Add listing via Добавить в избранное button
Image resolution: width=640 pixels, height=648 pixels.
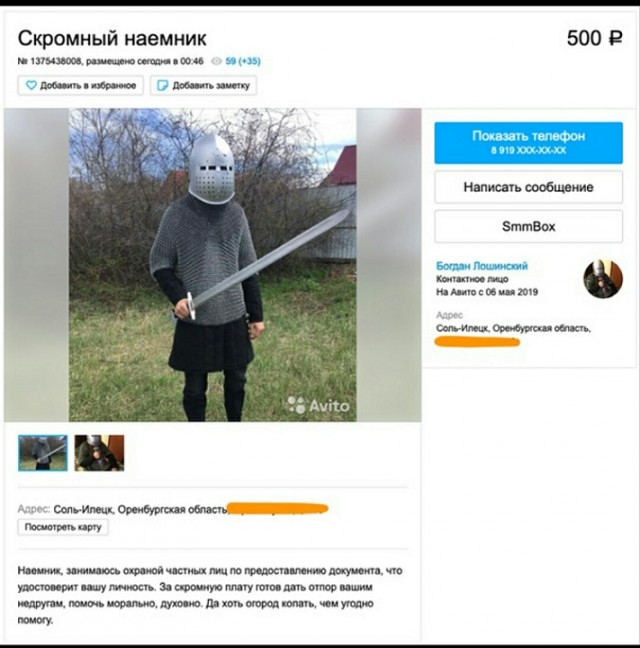(x=81, y=86)
